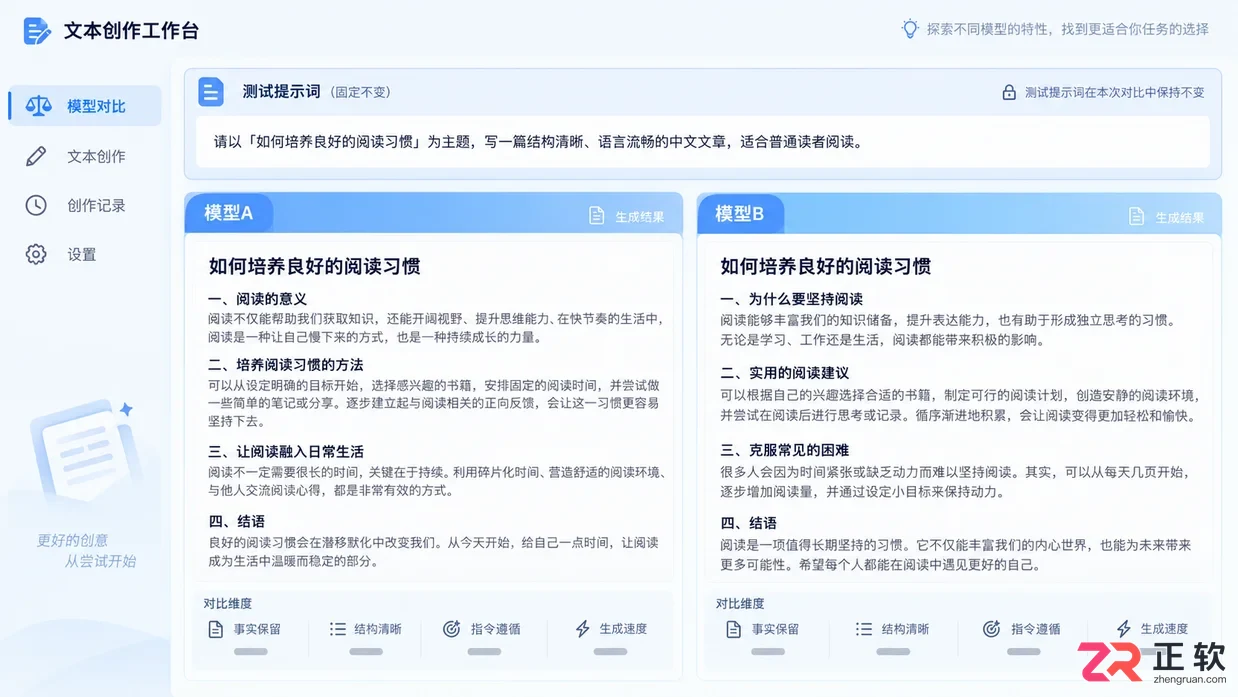The width and height of the screenshot is (1238, 697).
Task: Click heading 三、克服常见的困难
Action: click(784, 450)
